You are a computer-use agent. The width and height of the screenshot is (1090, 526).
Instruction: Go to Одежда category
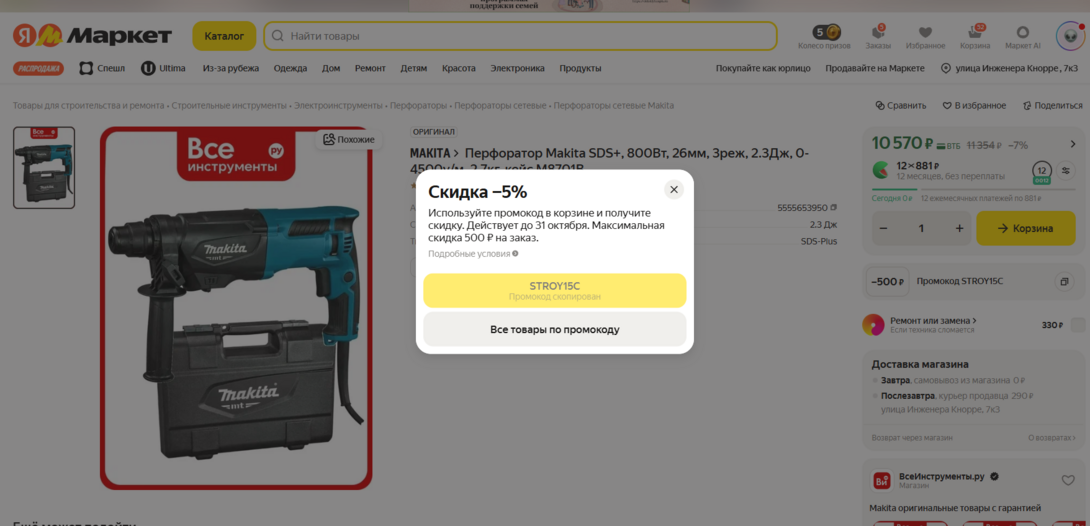(x=290, y=68)
